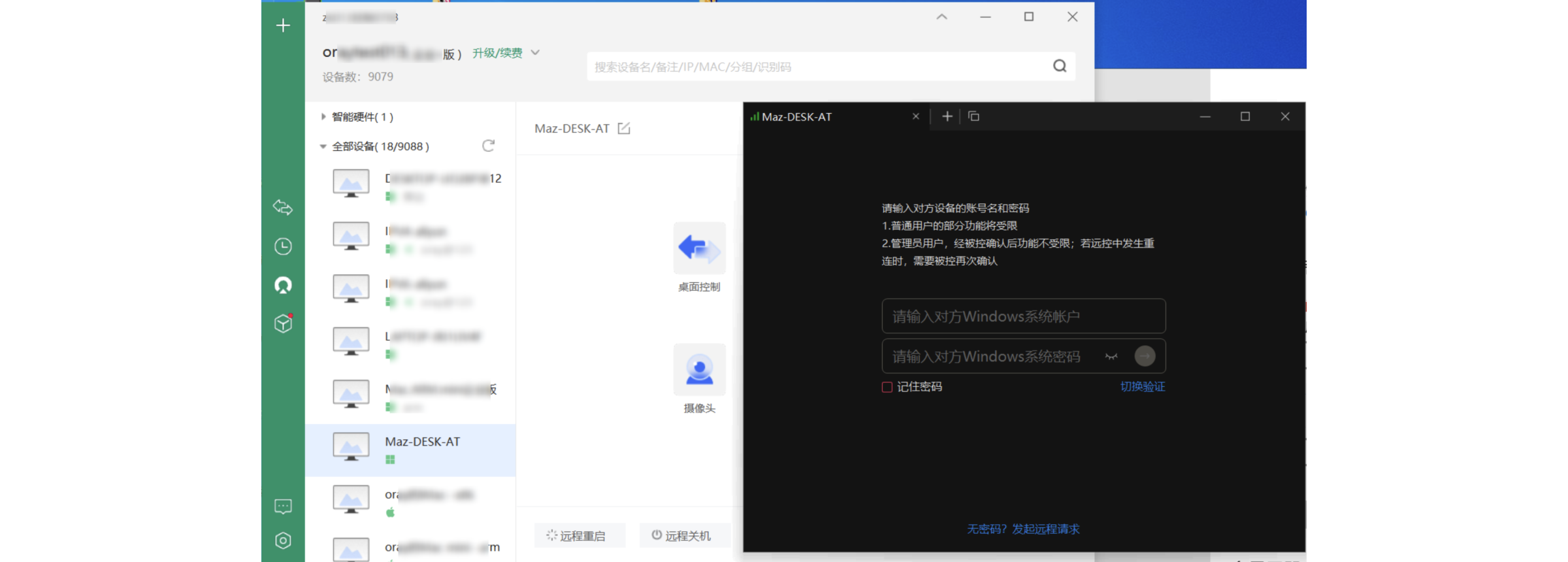
Task: Expand the 智能硬件(1) group
Action: pos(323,116)
